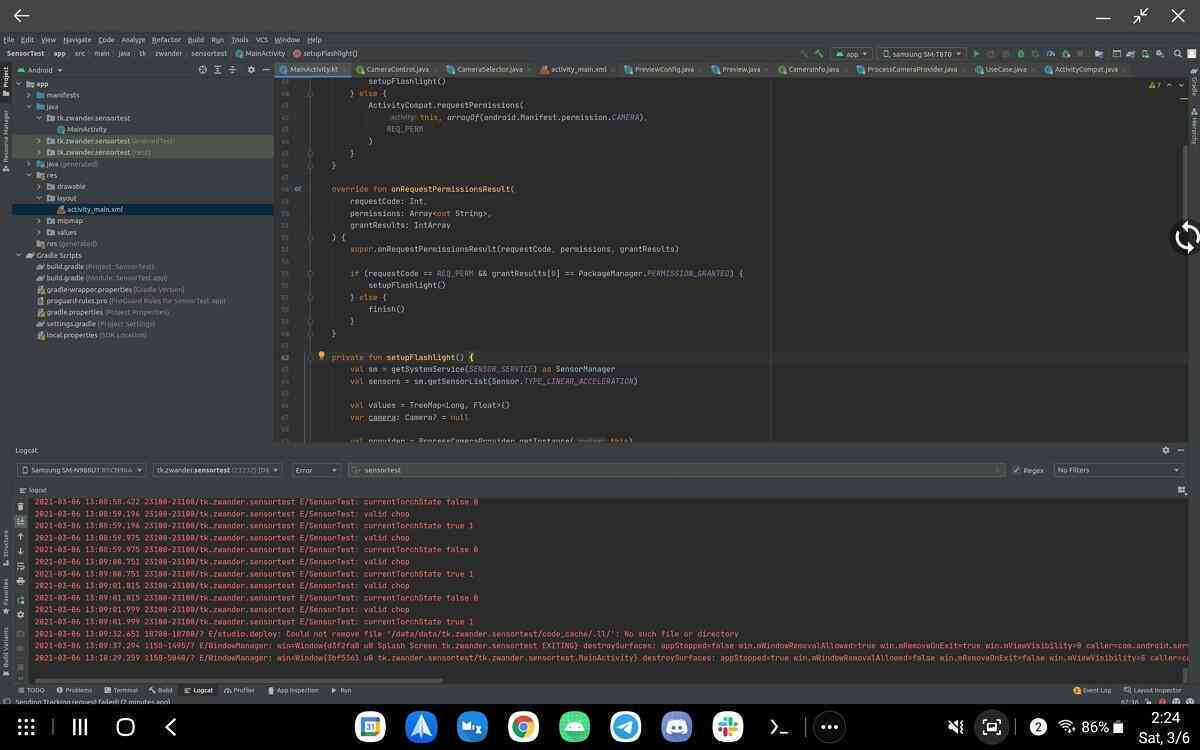Click the Profiler gauge icon in the run toolbar
This screenshot has width=1200, height=750.
1051,53
